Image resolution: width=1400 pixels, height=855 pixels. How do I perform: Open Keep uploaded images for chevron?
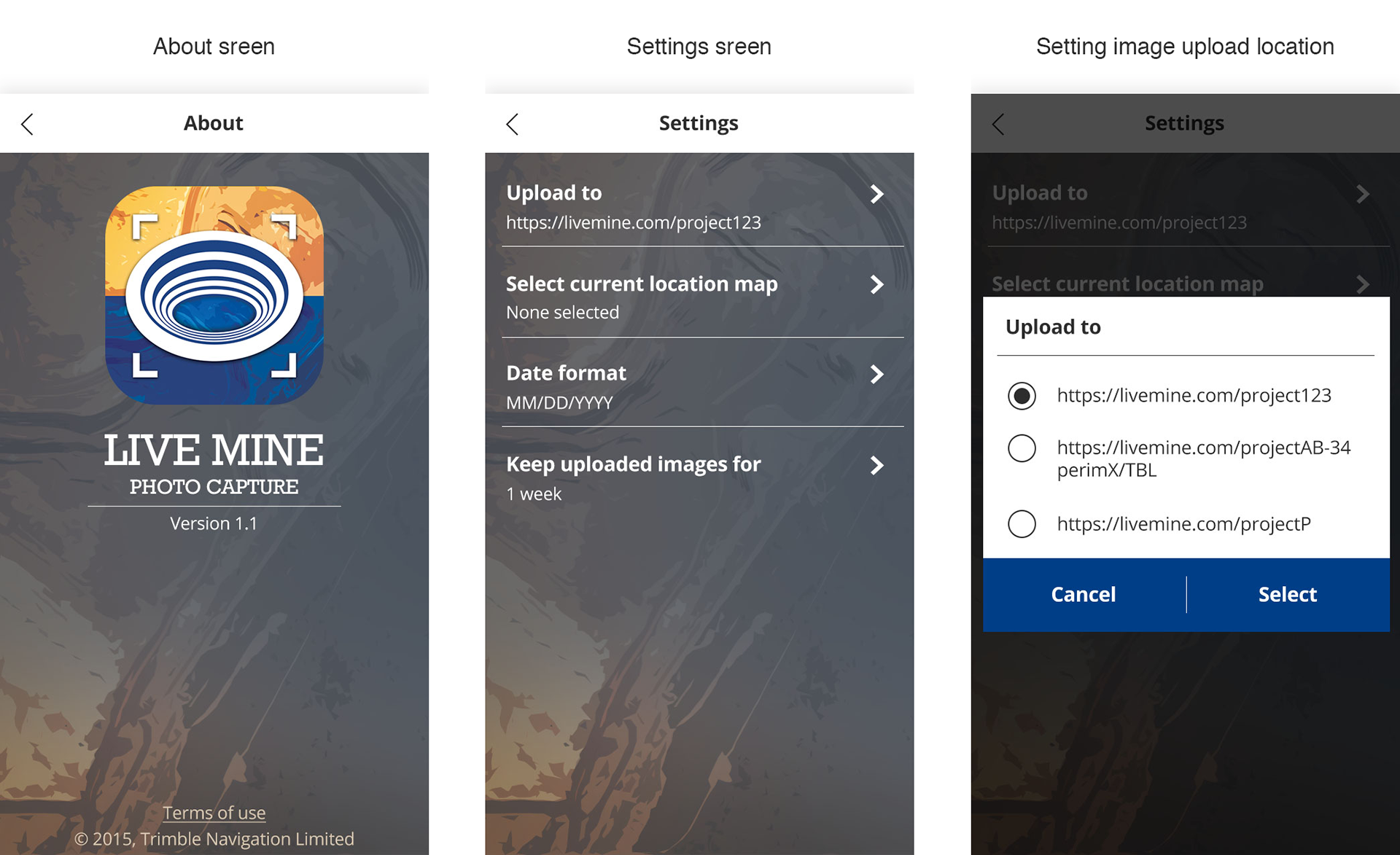pyautogui.click(x=877, y=465)
